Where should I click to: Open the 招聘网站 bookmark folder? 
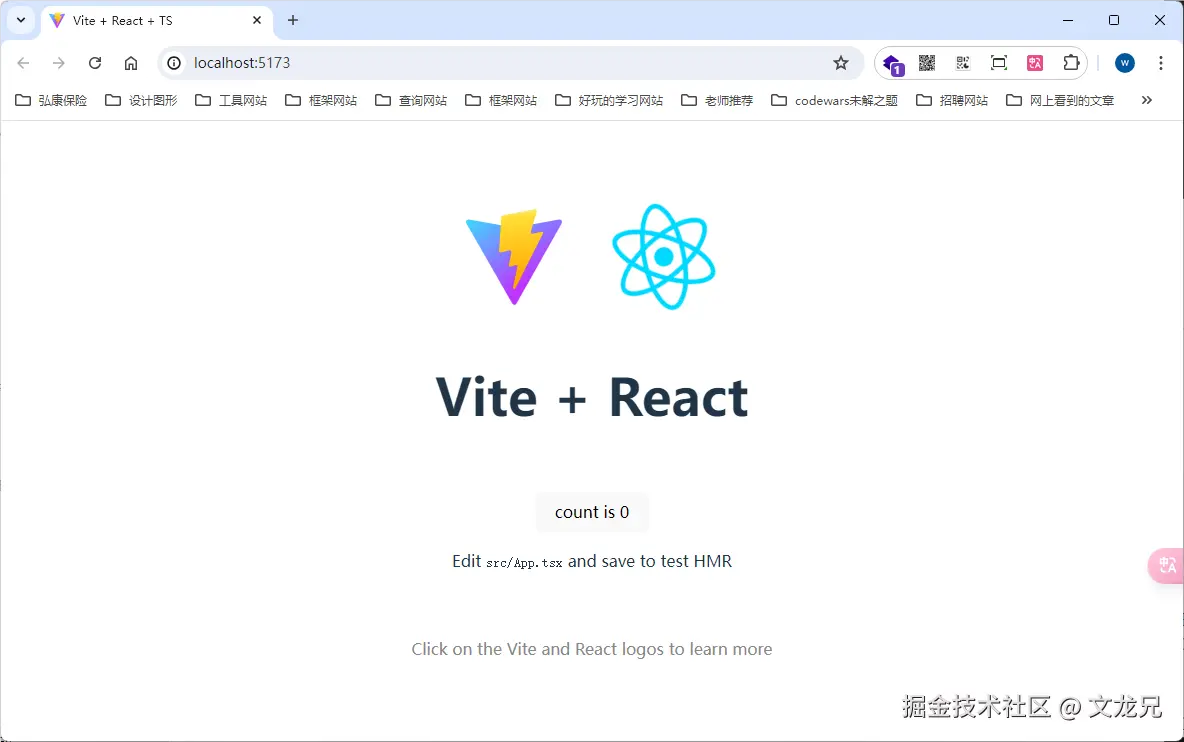pos(952,100)
